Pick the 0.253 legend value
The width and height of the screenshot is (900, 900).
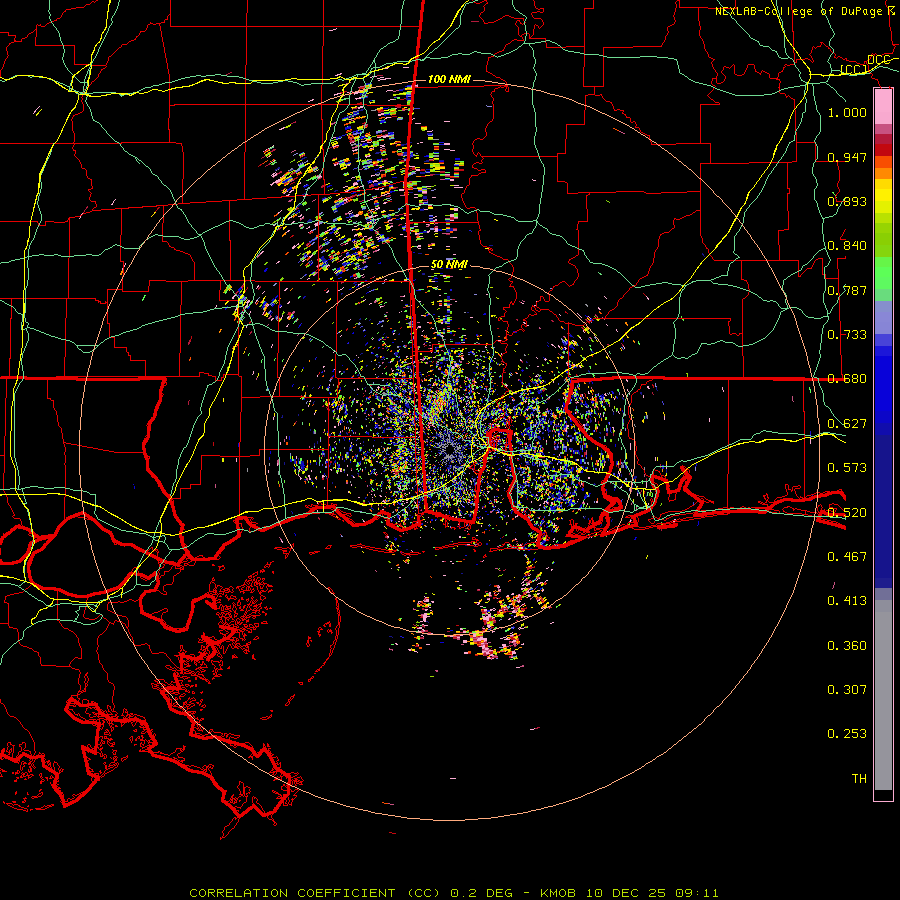coord(847,734)
